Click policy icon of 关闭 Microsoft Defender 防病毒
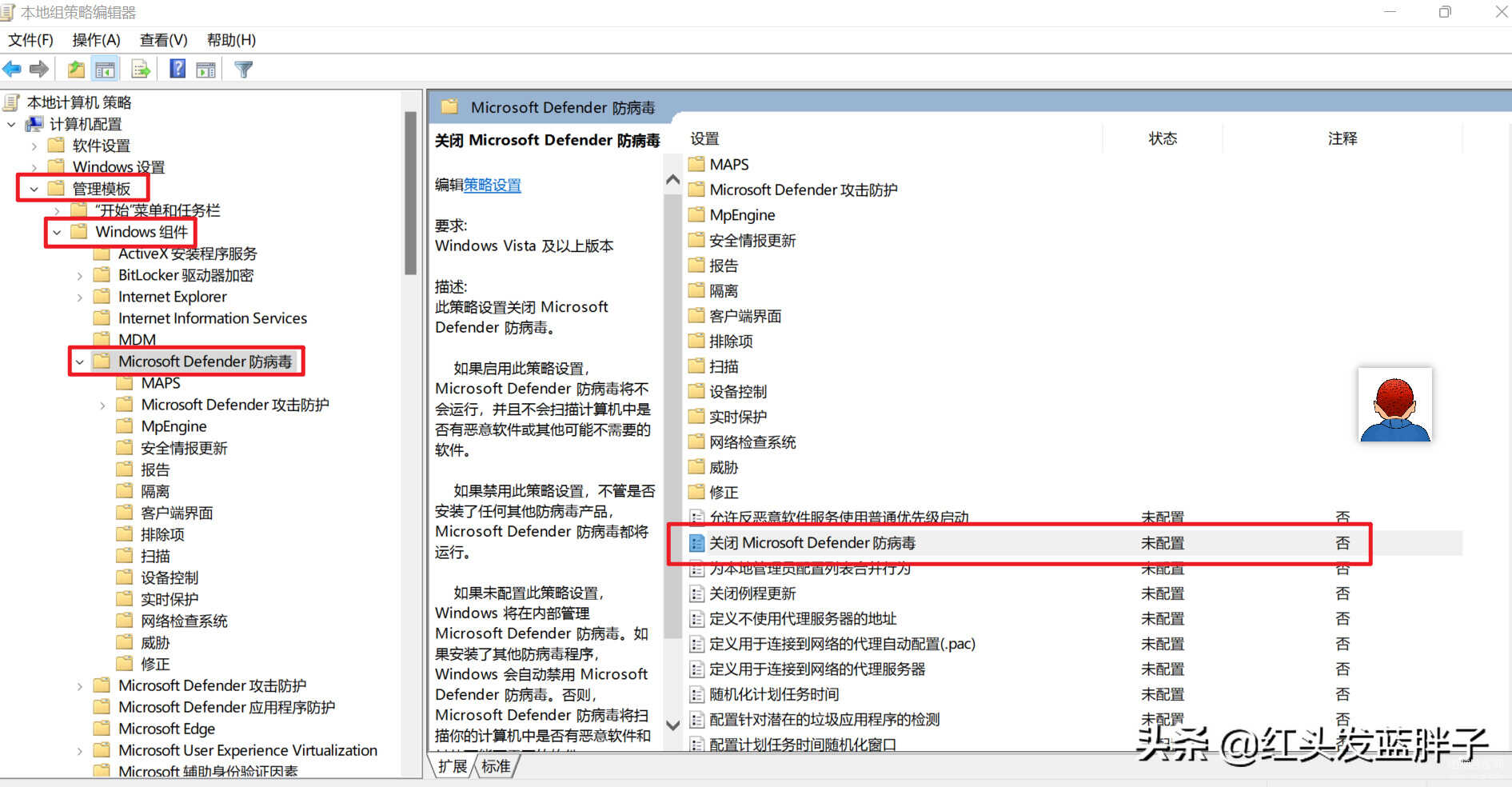This screenshot has height=787, width=1512. tap(697, 543)
